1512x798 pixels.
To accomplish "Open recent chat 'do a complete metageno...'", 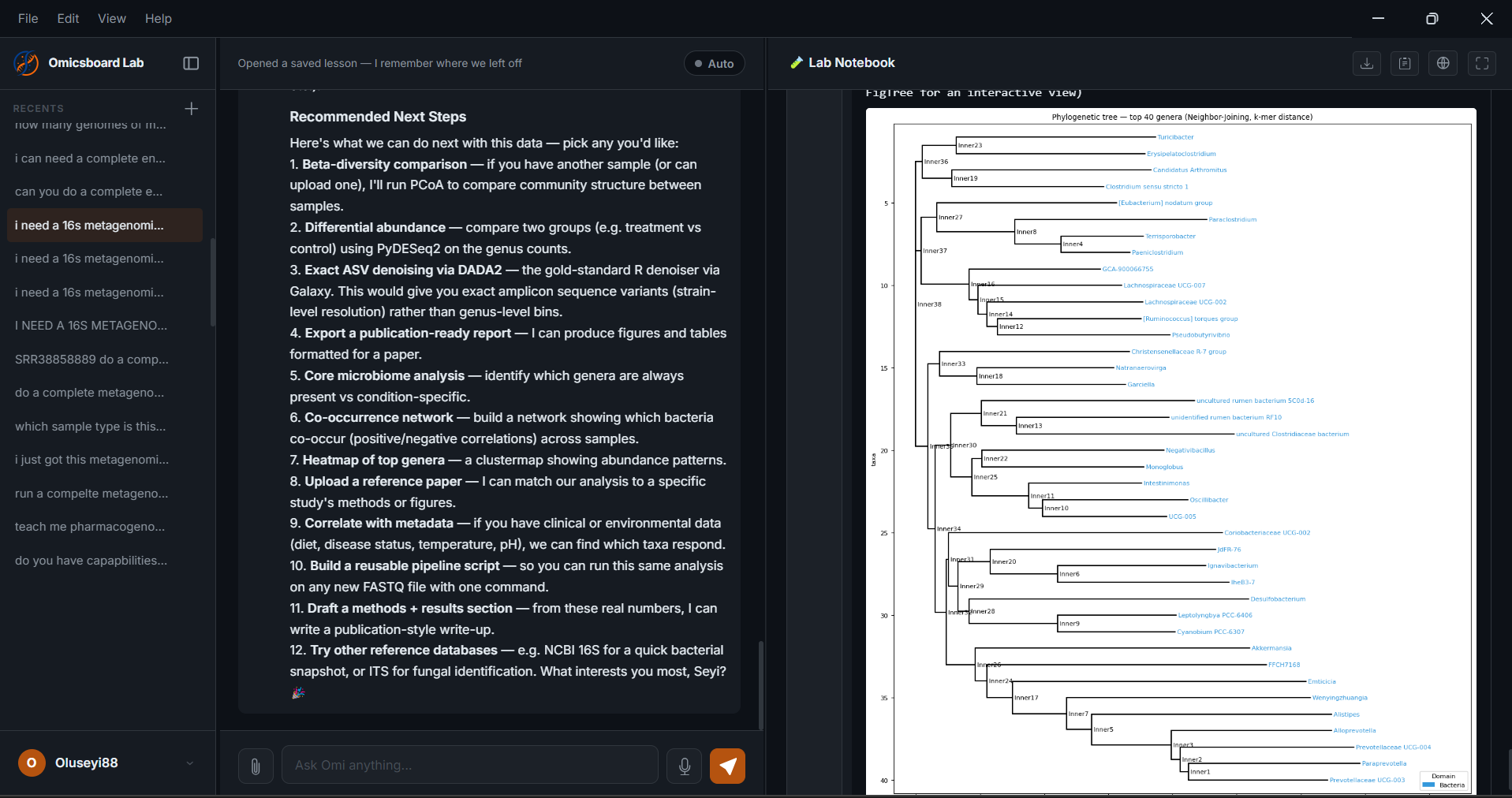I will pyautogui.click(x=104, y=393).
